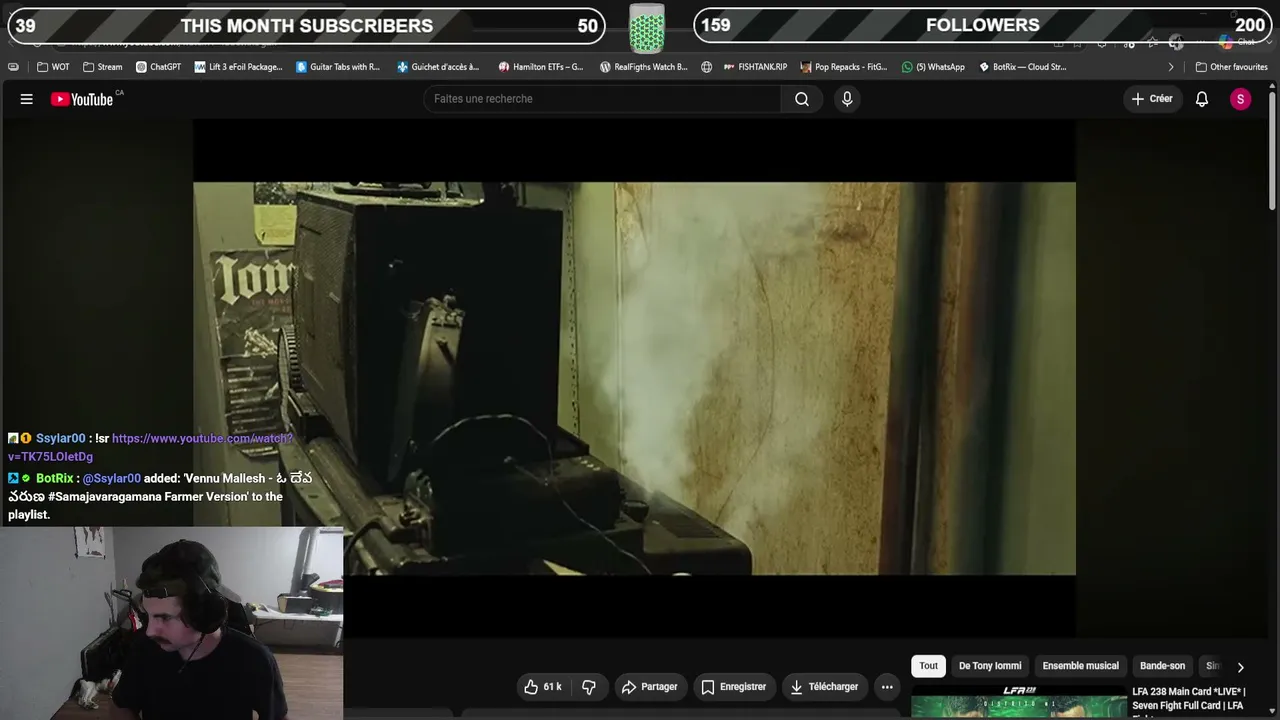Image resolution: width=1280 pixels, height=720 pixels.
Task: Like the video with 61 k likes
Action: click(542, 687)
